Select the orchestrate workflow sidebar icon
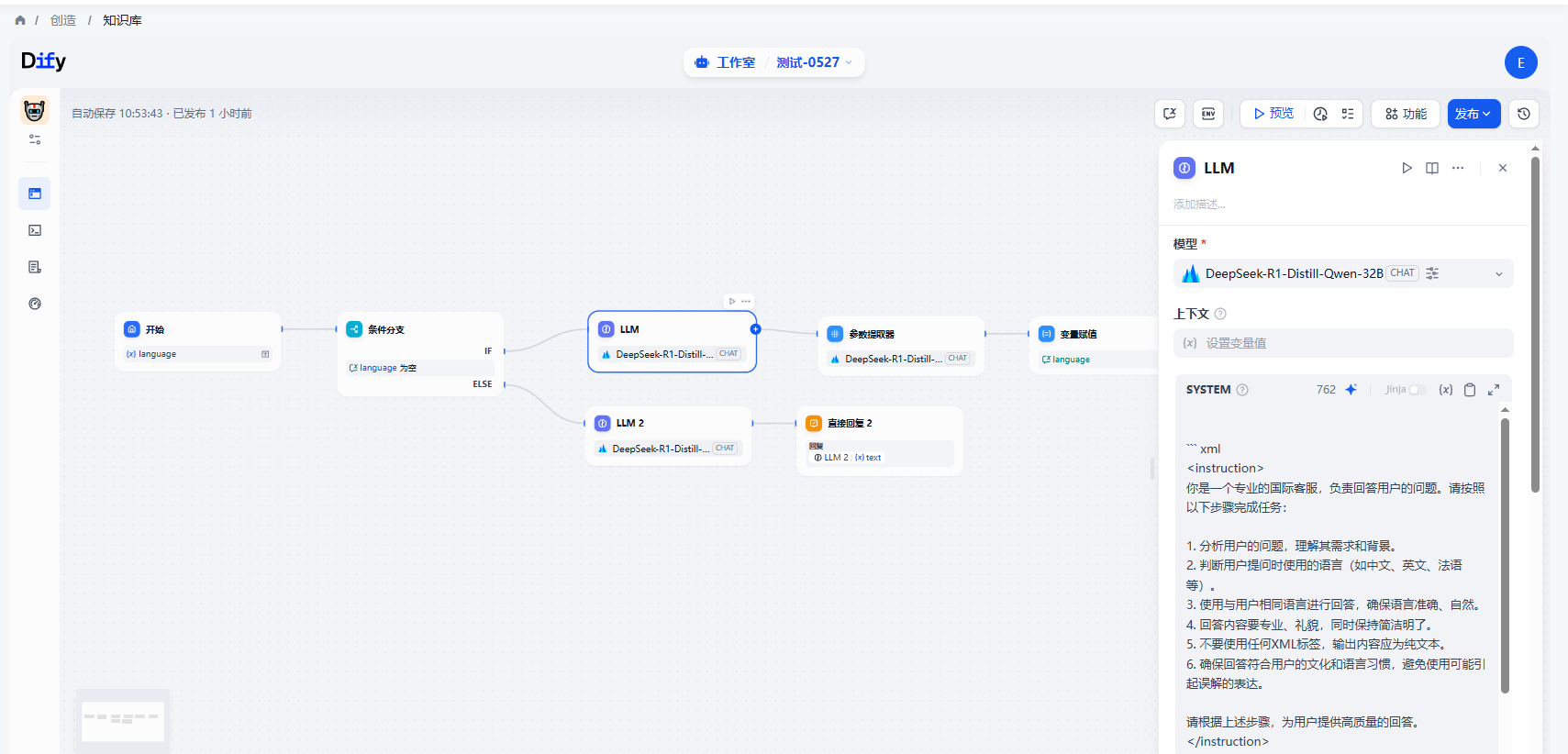The height and width of the screenshot is (754, 1568). click(35, 194)
